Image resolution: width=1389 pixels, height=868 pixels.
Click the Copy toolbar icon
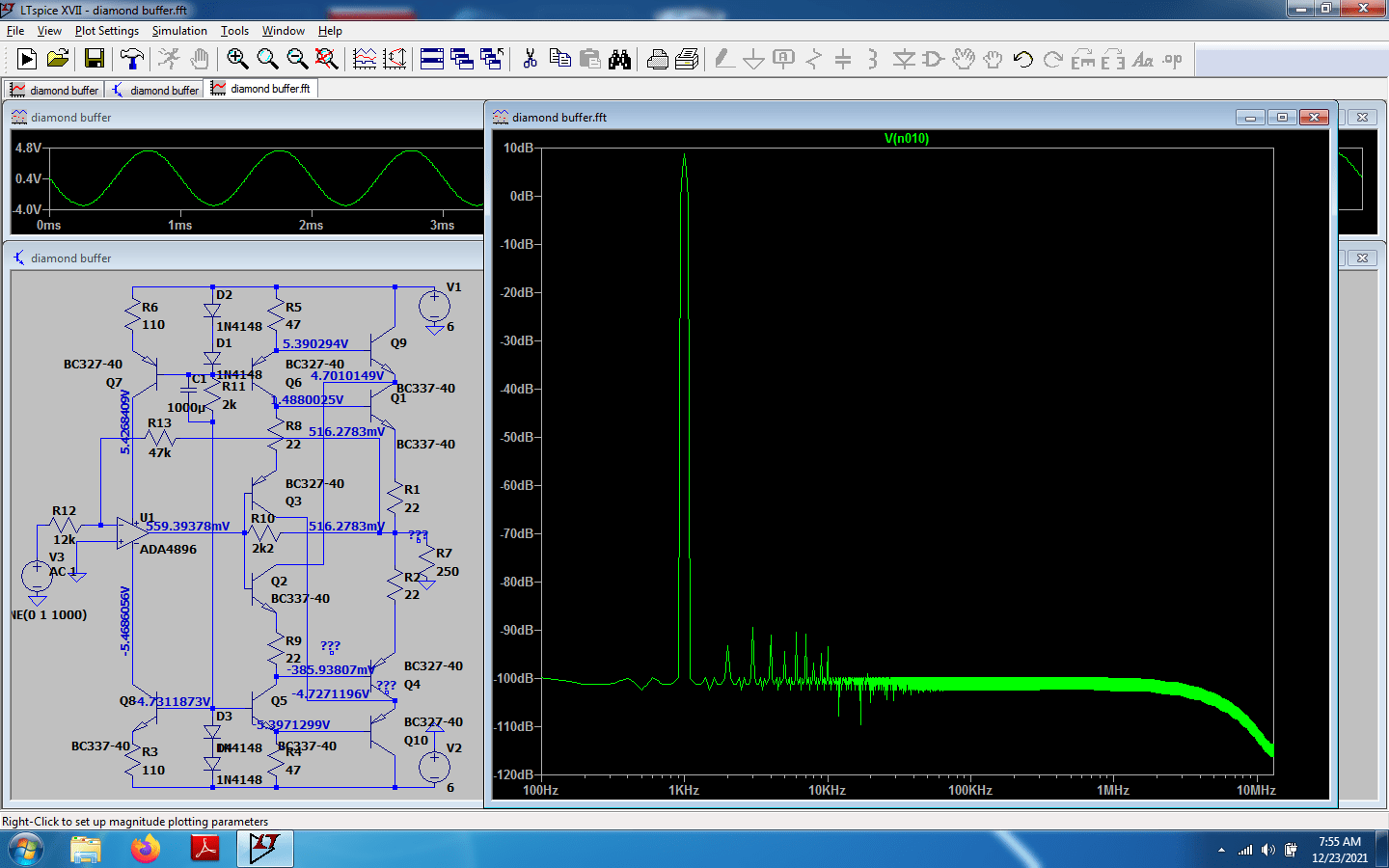point(559,59)
